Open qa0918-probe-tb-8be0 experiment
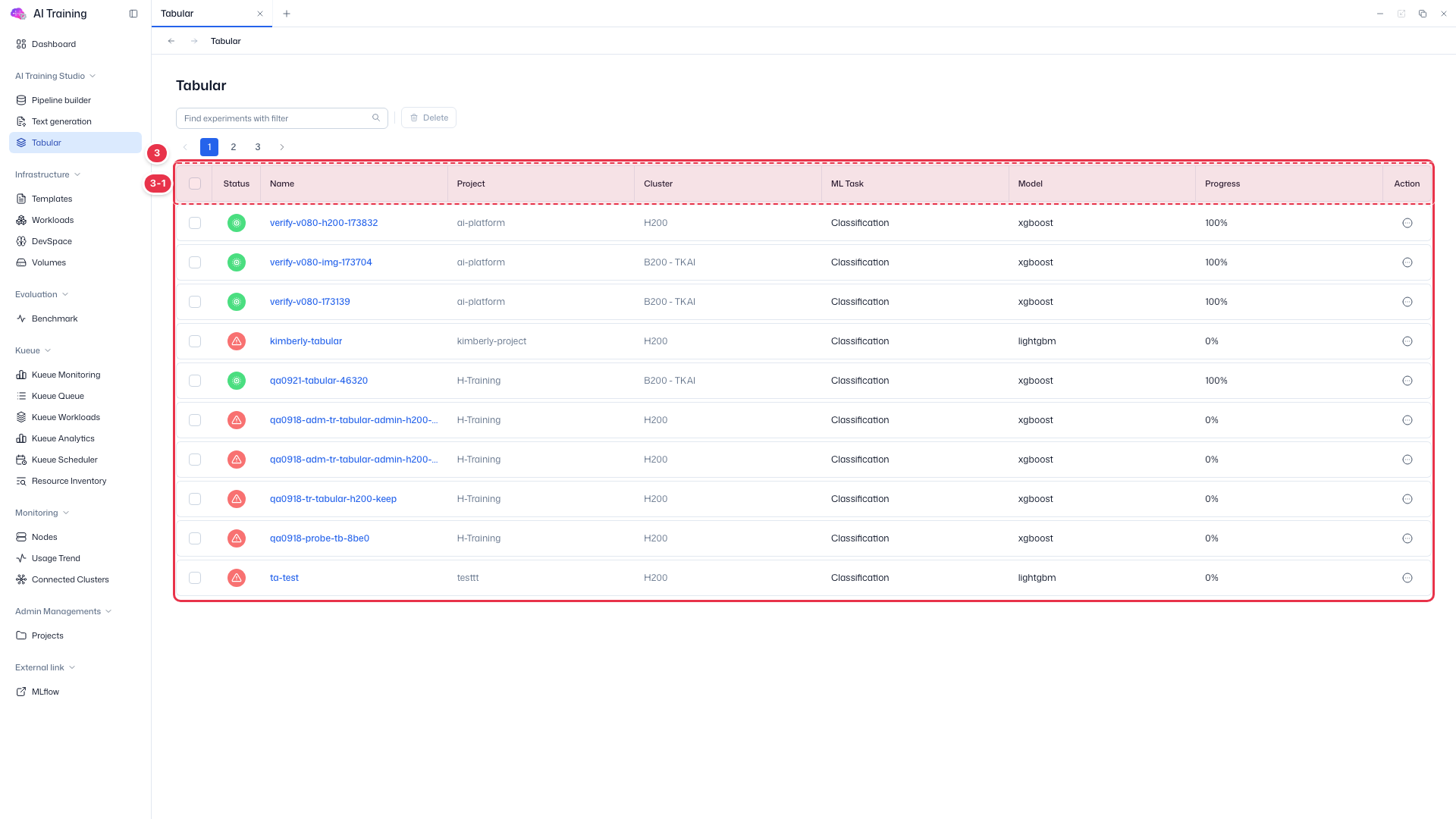1456x819 pixels. (x=319, y=538)
